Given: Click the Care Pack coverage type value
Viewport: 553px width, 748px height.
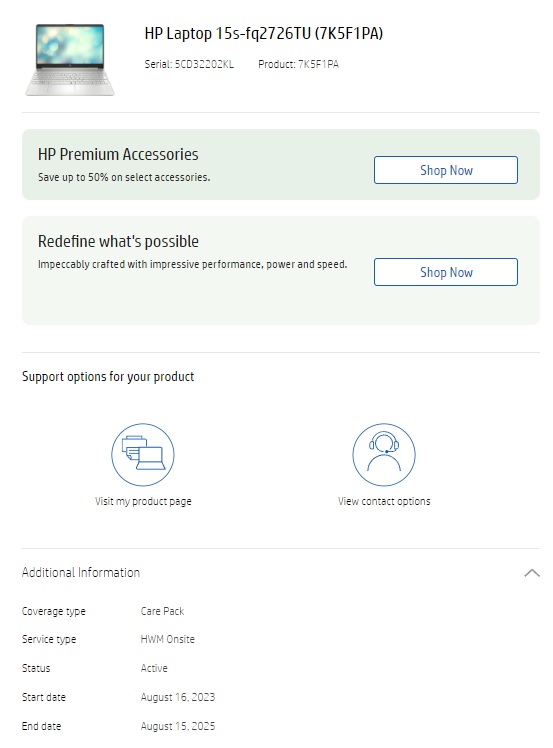Looking at the screenshot, I should pyautogui.click(x=162, y=611).
